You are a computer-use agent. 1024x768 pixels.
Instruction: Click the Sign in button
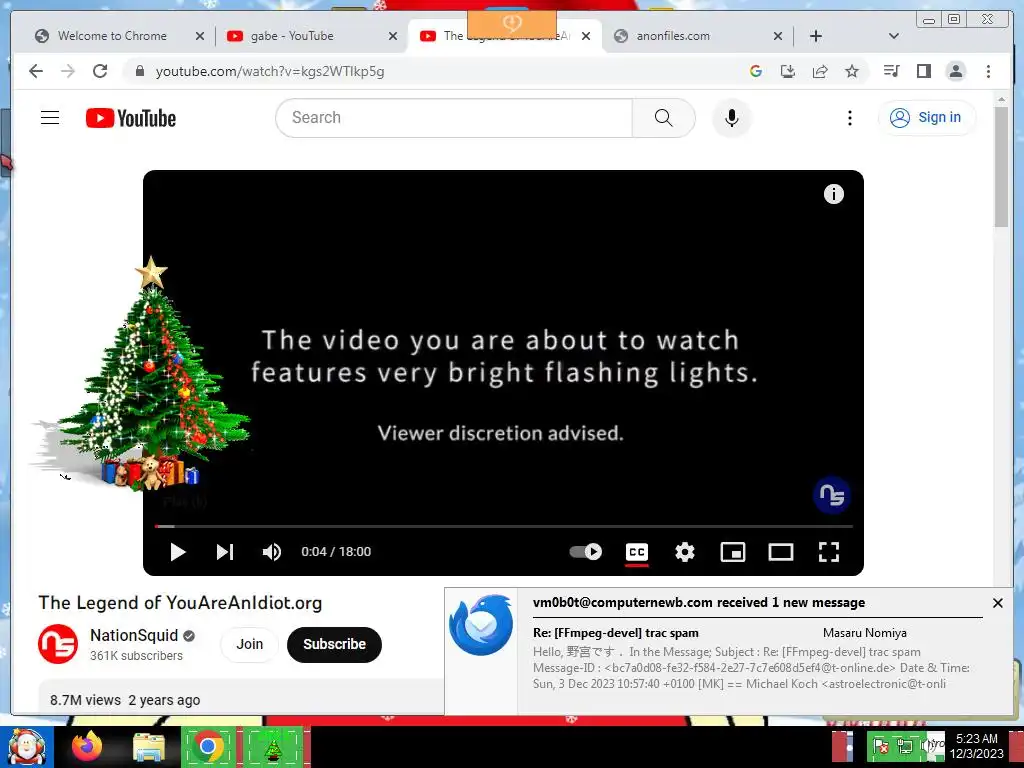pos(927,118)
